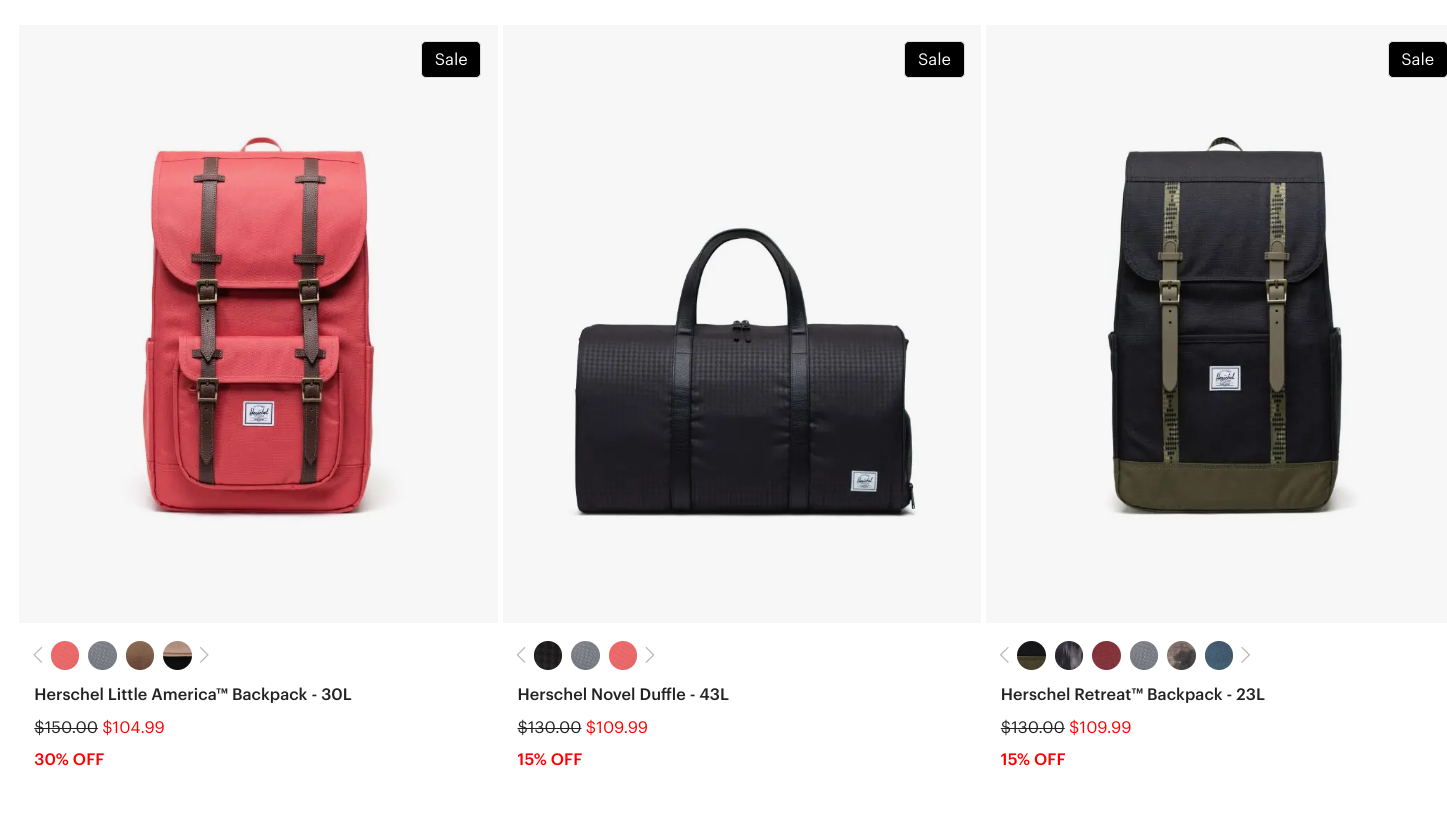
Task: Open Herschel Retreat Backpack - 23L product link
Action: [x=1133, y=694]
